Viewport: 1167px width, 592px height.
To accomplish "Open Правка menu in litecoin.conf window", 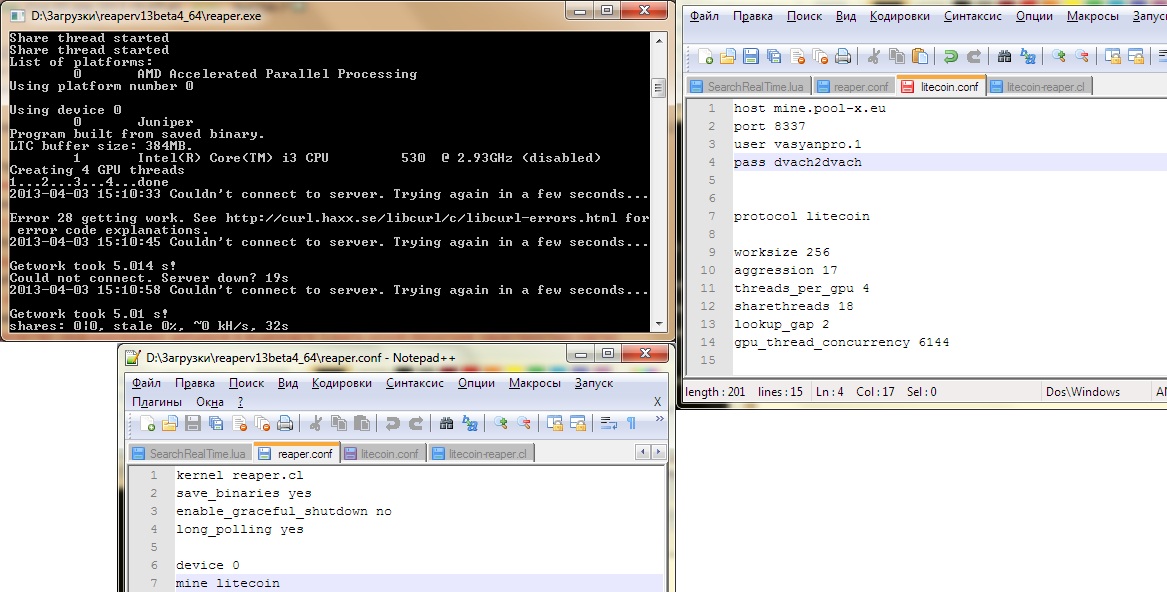I will (x=752, y=16).
